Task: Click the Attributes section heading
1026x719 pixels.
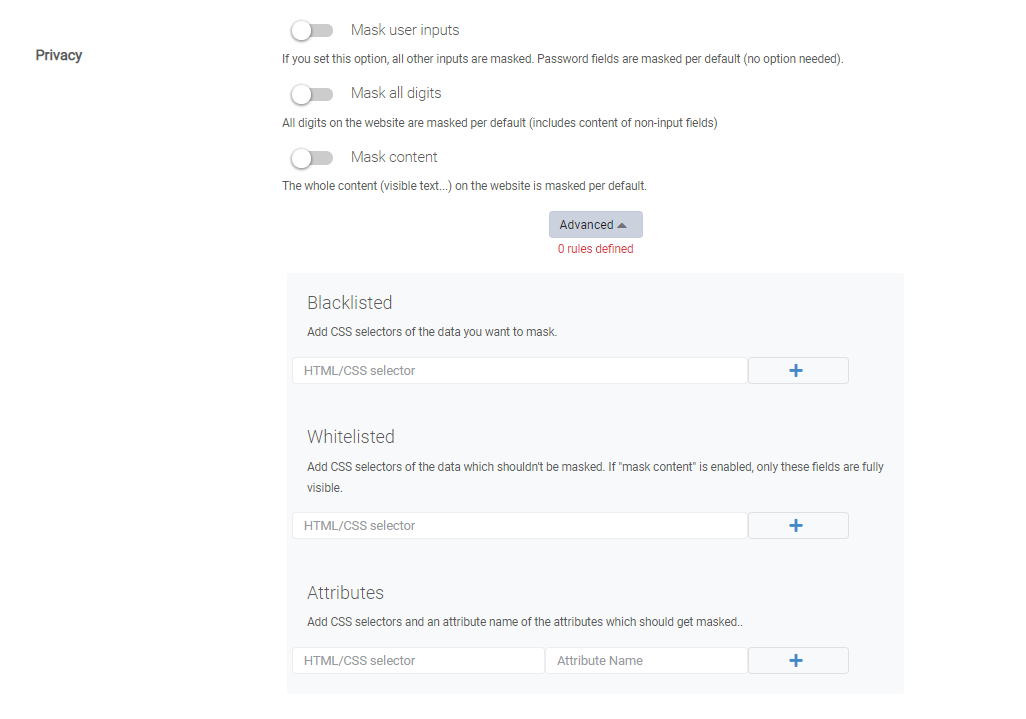Action: coord(345,593)
